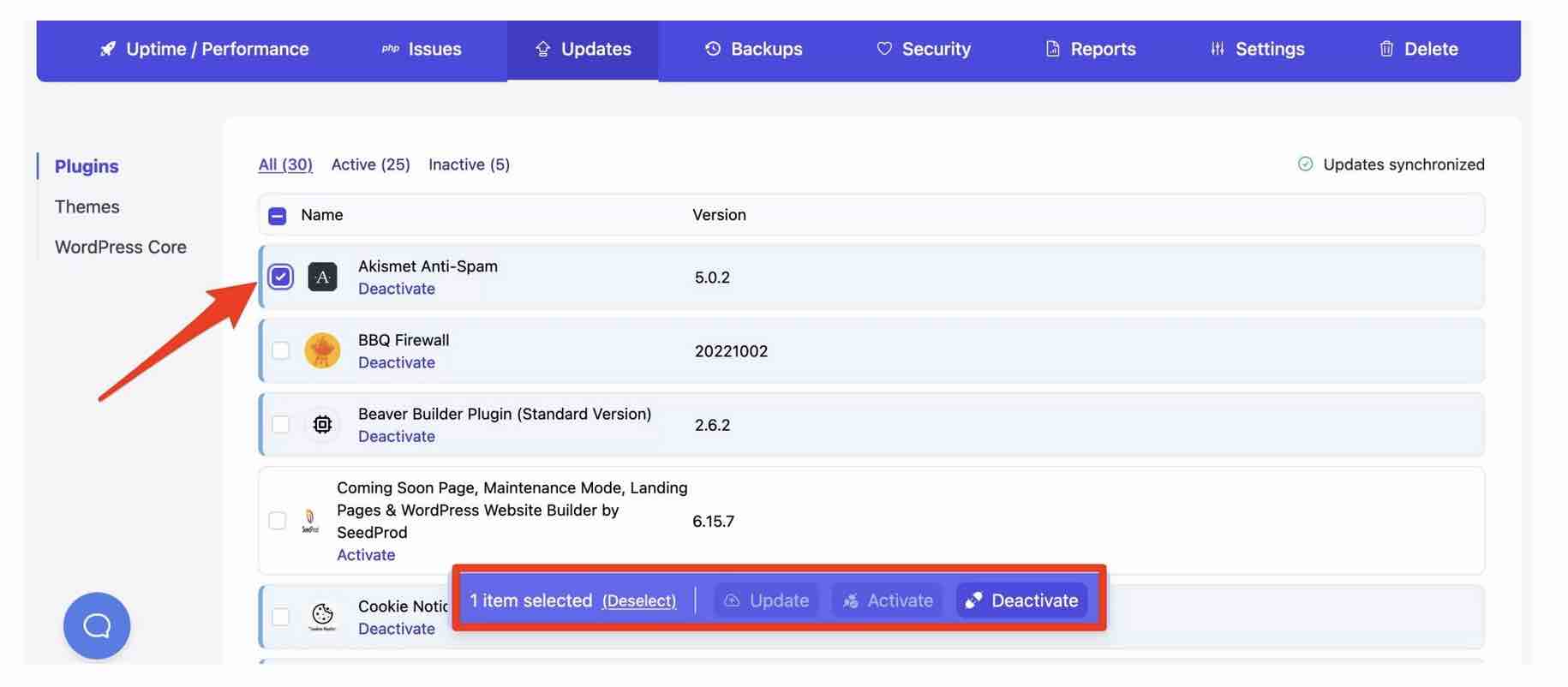Click the Updates synchronized status text
Viewport: 1568px width, 687px height.
pos(1403,164)
